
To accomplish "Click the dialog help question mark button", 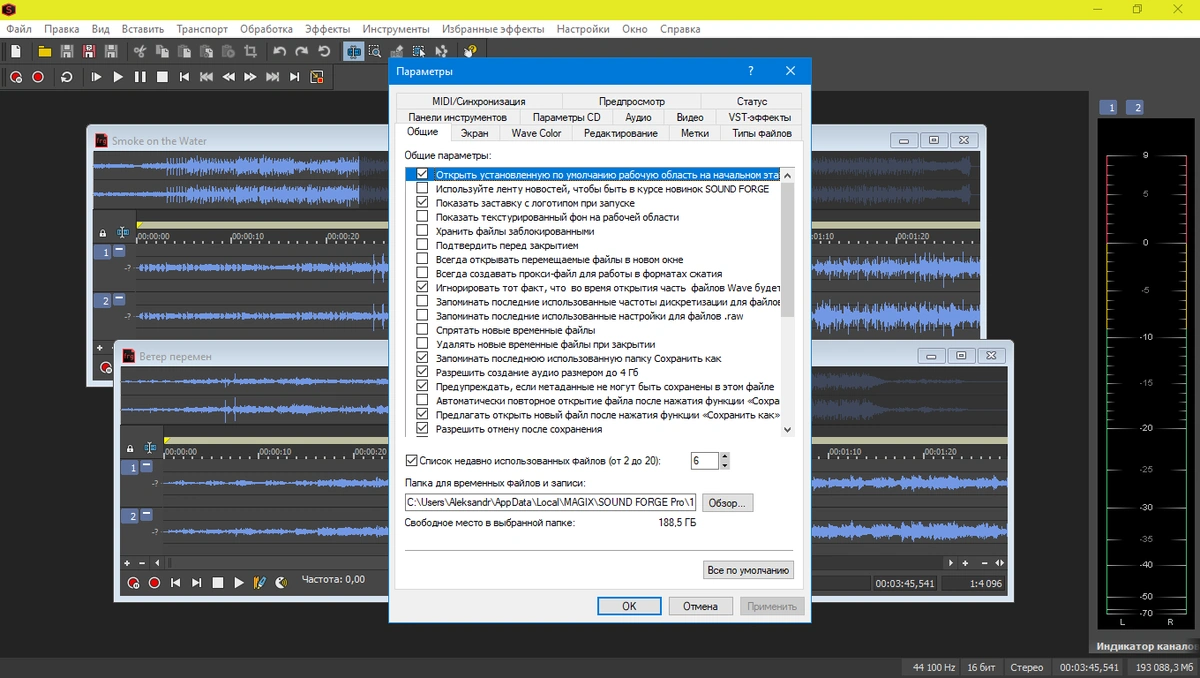I will click(750, 71).
